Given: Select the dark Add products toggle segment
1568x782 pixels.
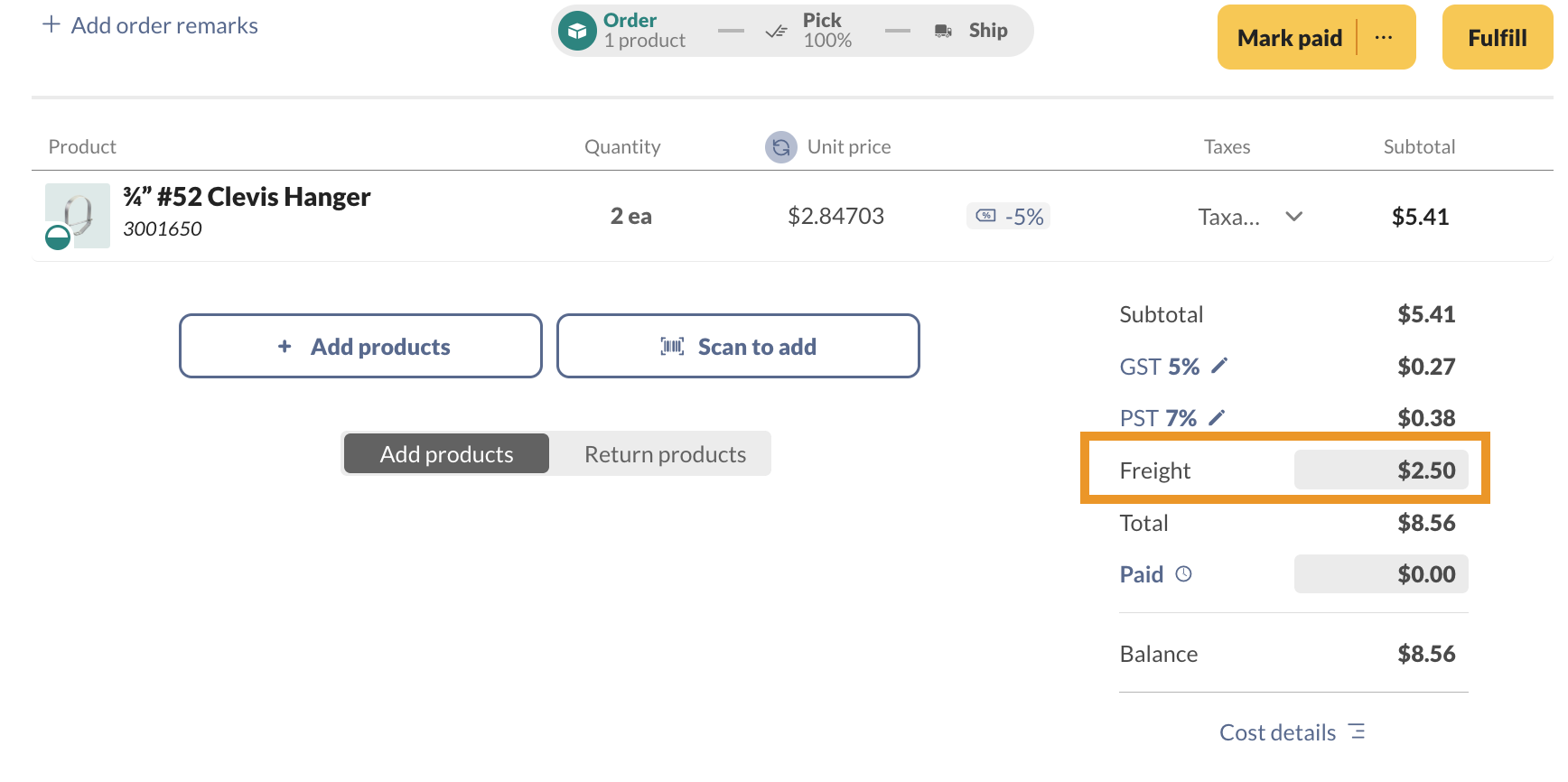Looking at the screenshot, I should click(x=446, y=454).
